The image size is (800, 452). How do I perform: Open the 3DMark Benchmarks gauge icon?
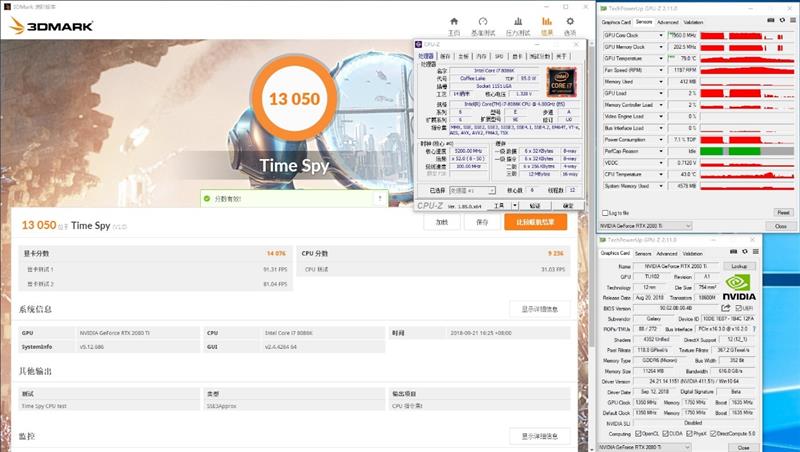(483, 21)
